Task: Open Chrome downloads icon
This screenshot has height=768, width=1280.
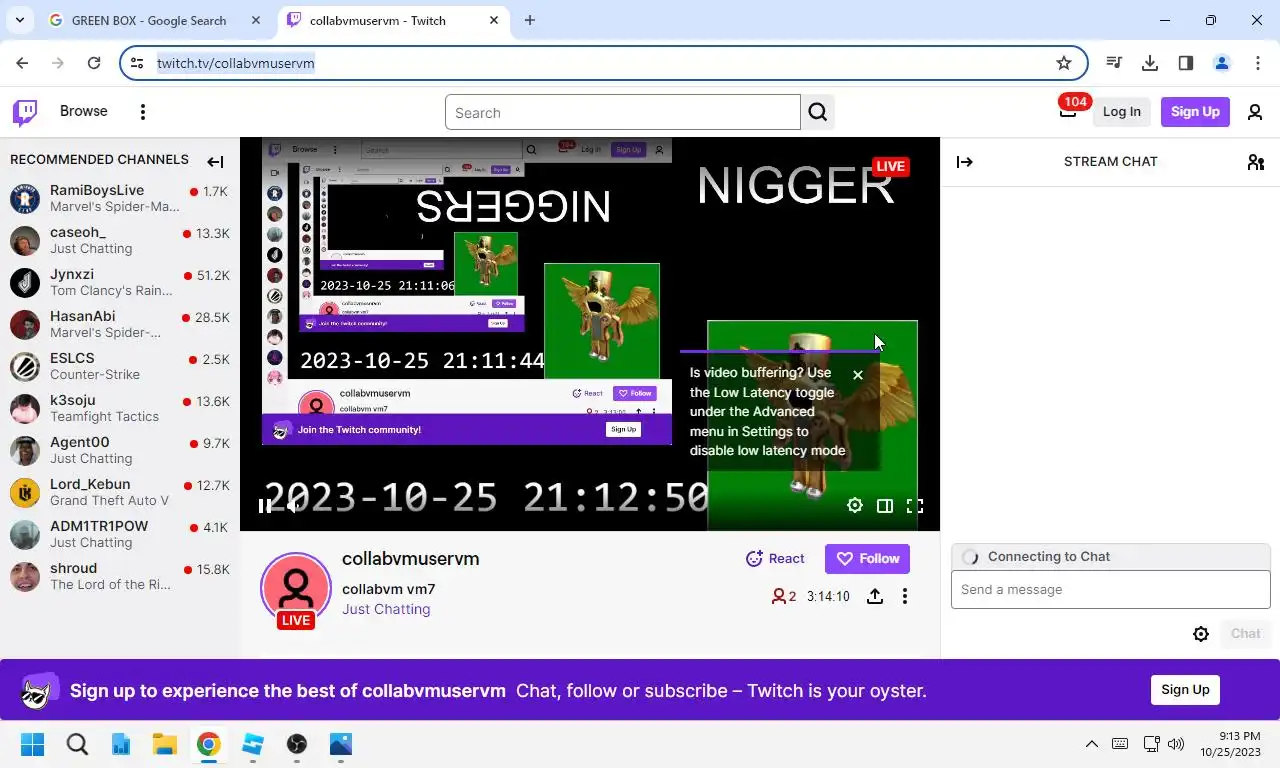Action: tap(1150, 63)
